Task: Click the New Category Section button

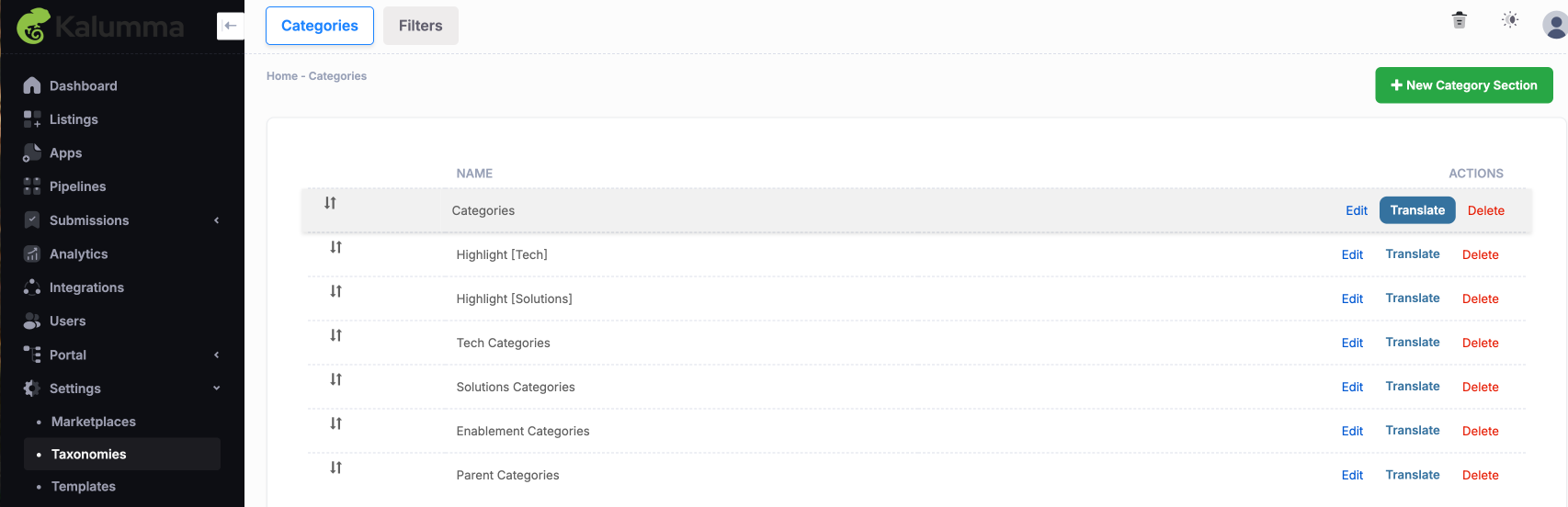Action: pos(1464,85)
